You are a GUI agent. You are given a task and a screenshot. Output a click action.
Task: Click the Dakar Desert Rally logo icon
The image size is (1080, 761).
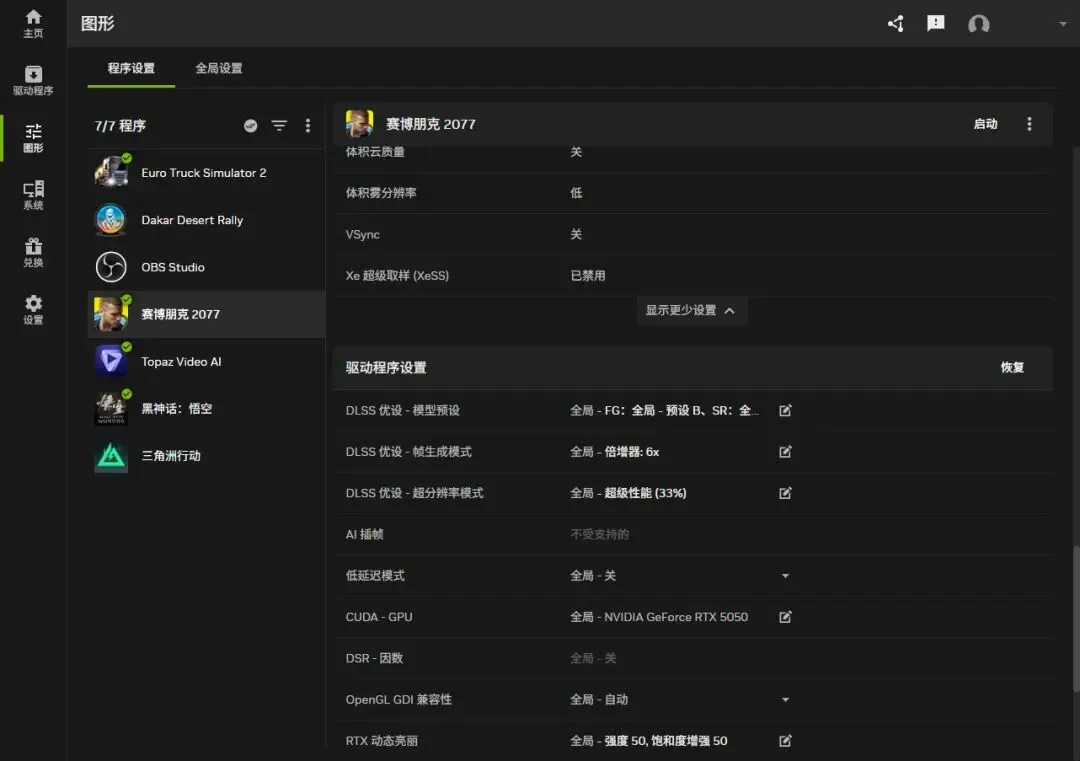(x=111, y=220)
